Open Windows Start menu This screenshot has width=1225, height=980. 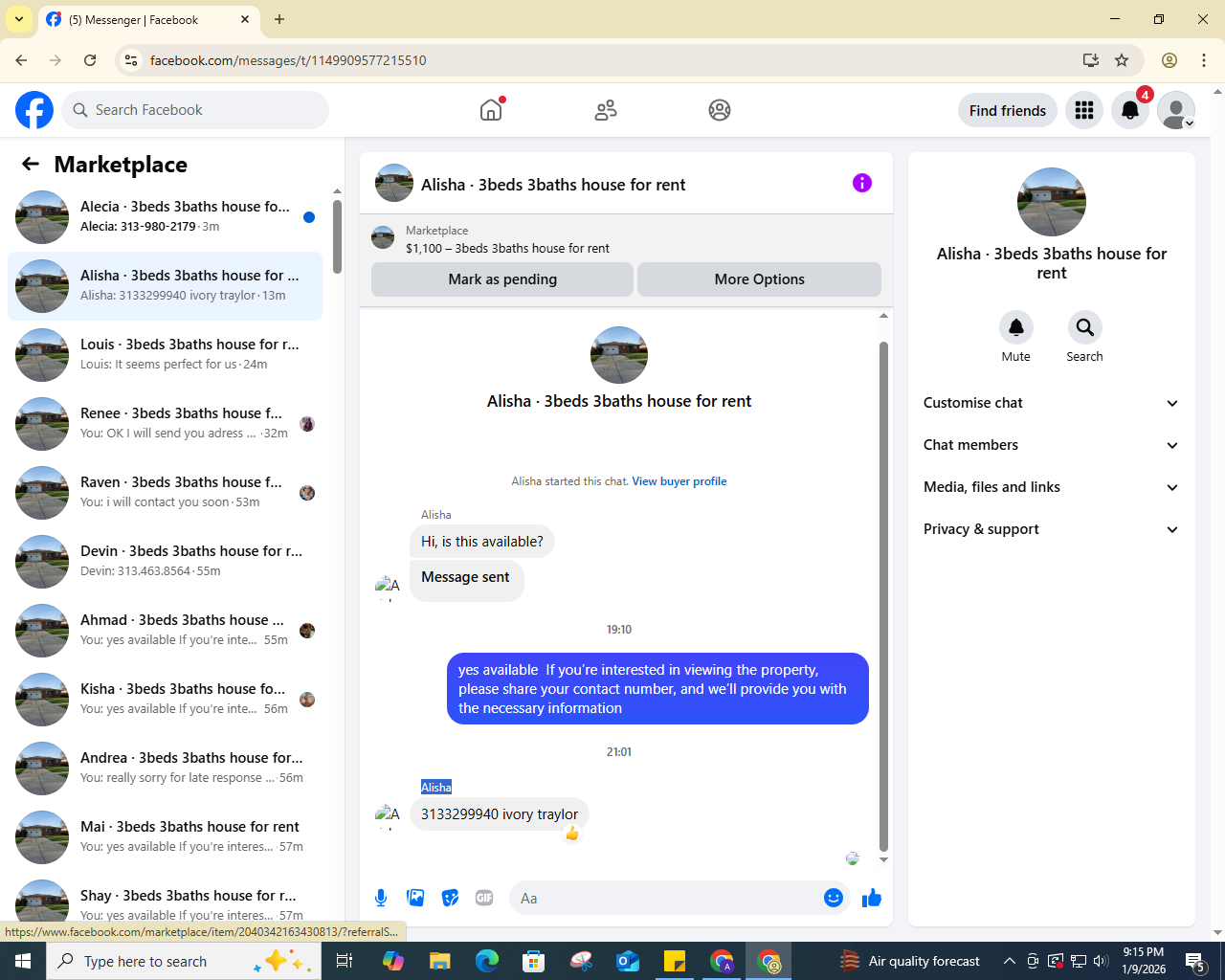(x=23, y=961)
